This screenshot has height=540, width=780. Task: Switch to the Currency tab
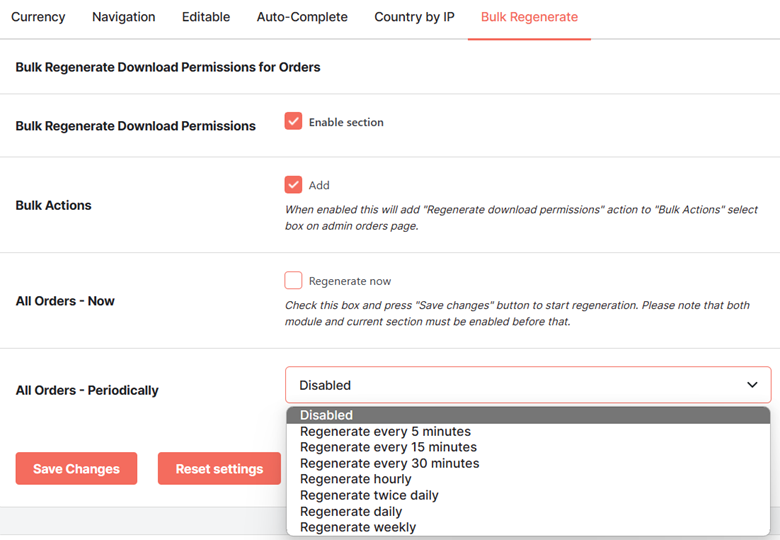38,17
